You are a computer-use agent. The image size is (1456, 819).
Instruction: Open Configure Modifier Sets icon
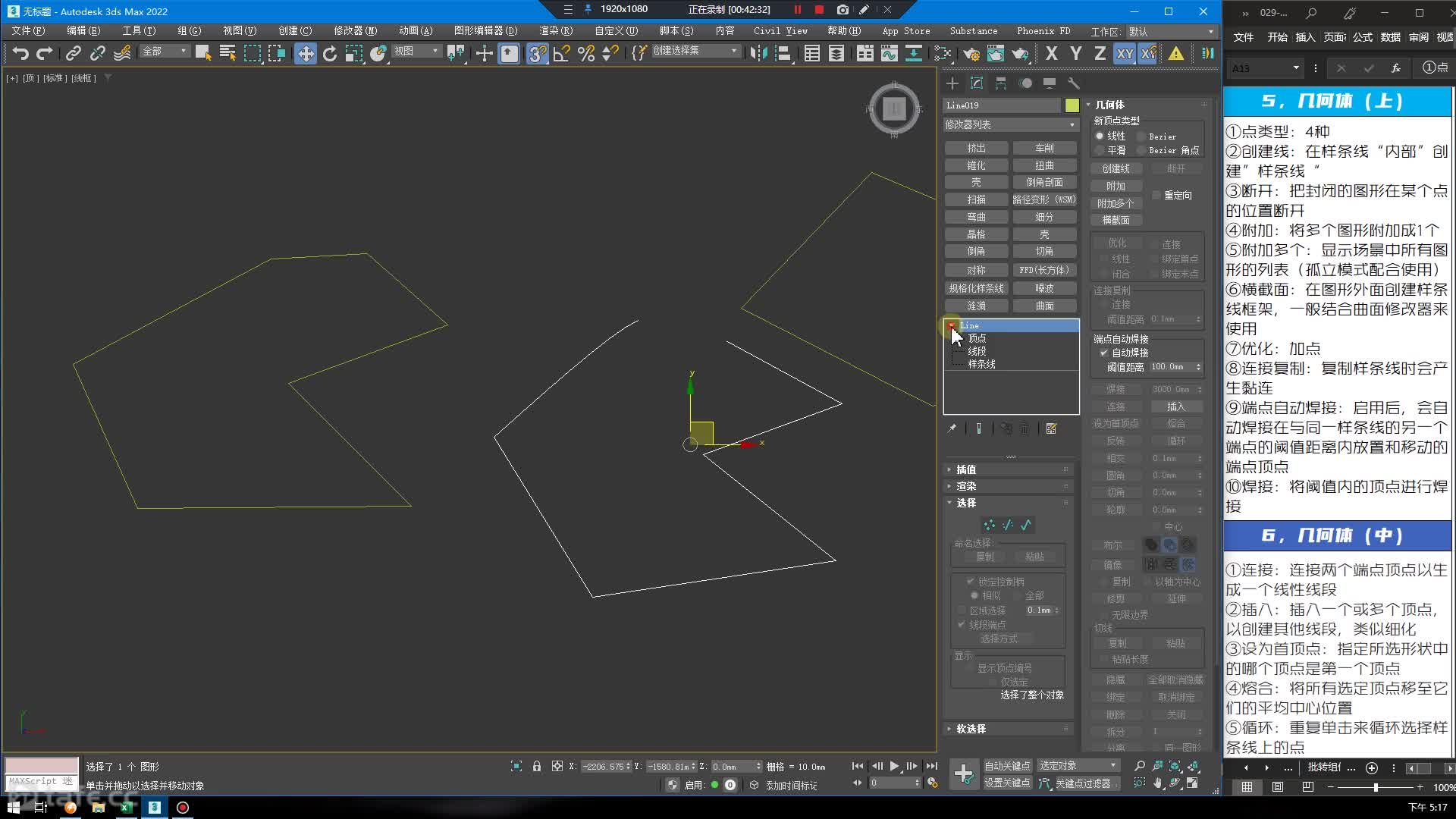point(1051,428)
